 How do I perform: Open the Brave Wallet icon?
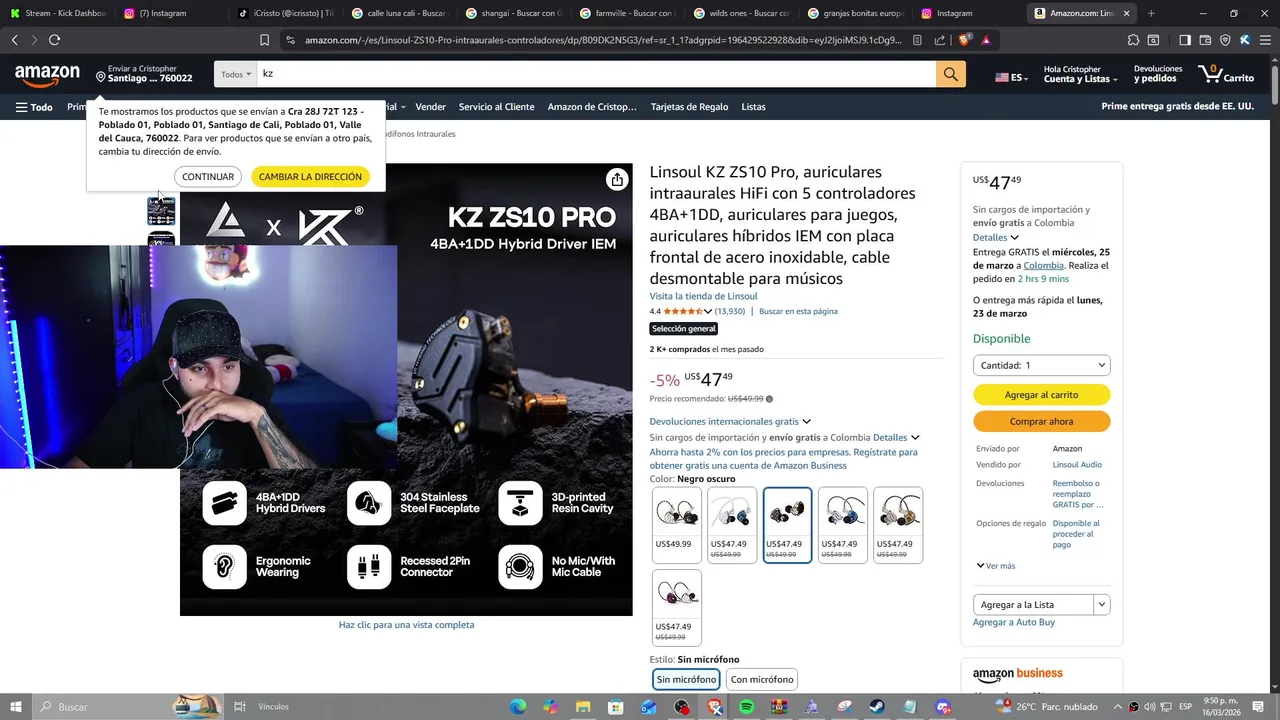tap(1205, 40)
